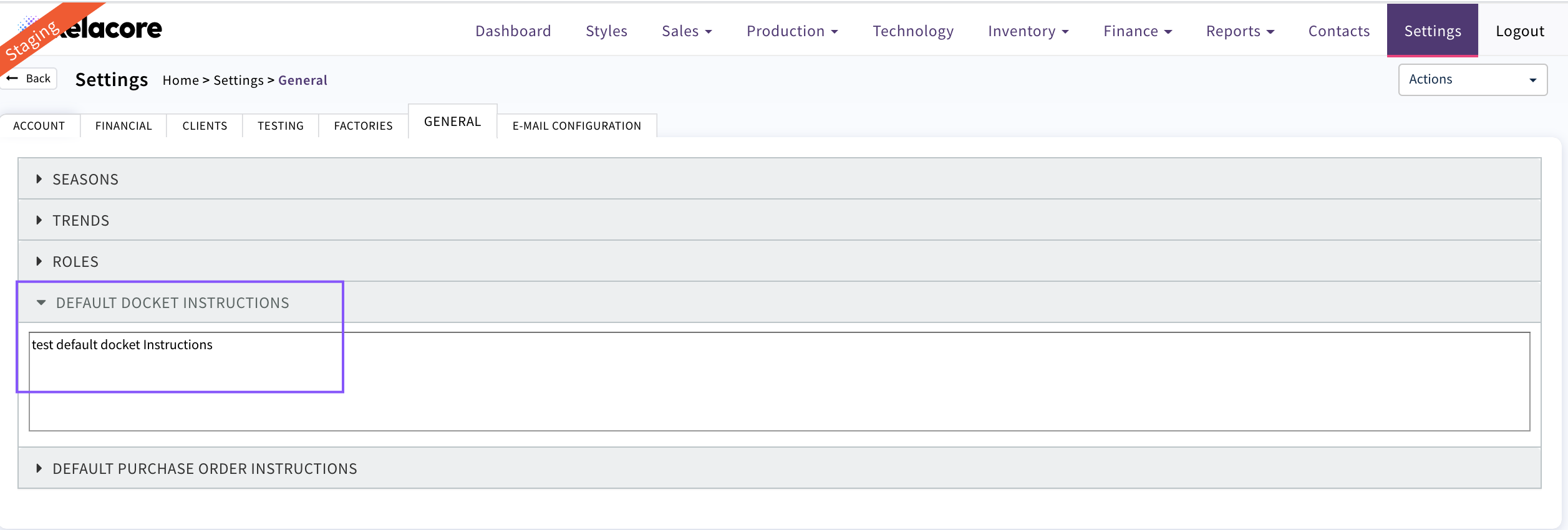Click the Logout link

[1519, 31]
